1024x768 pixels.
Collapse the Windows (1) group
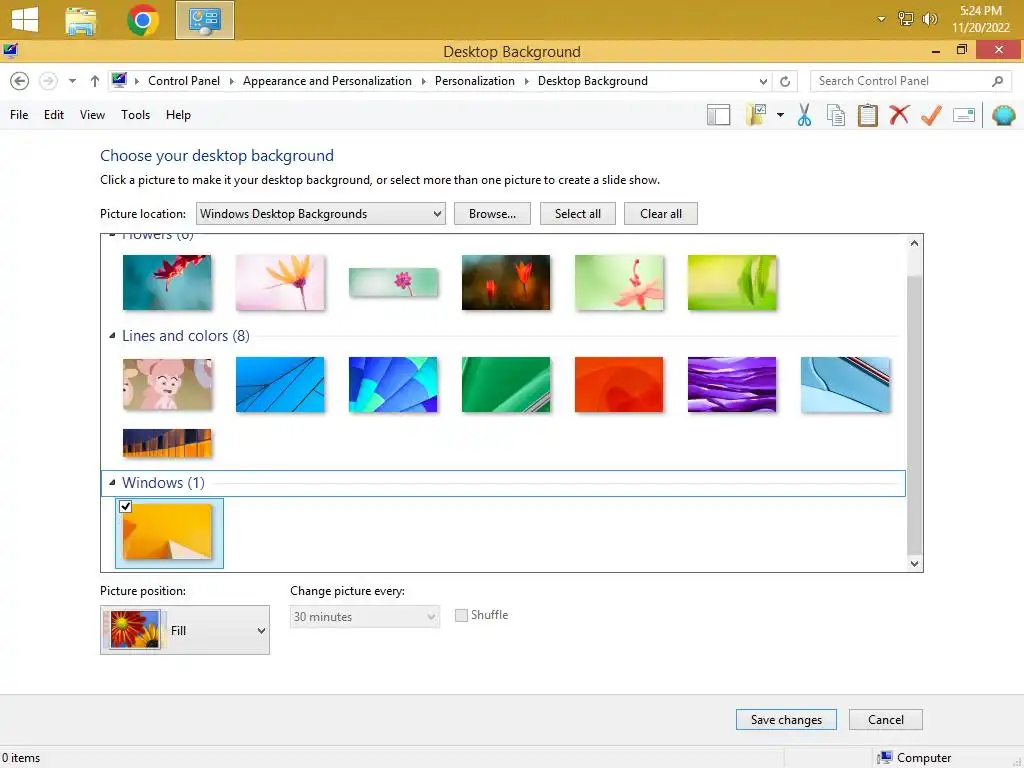(x=112, y=483)
